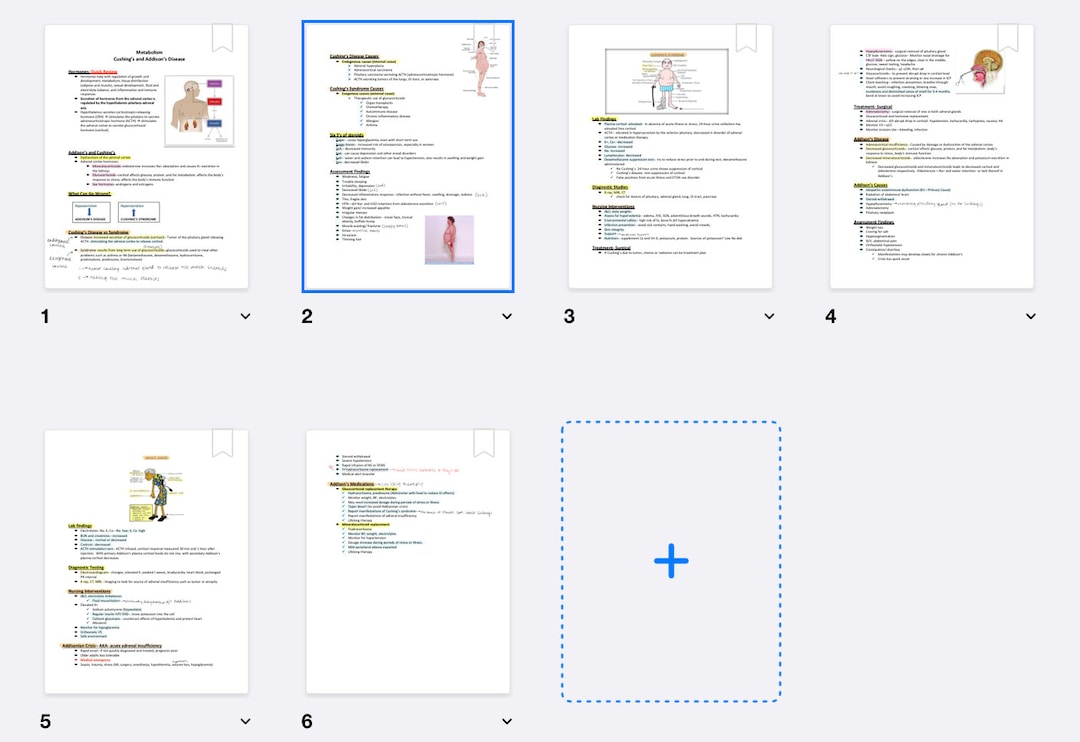Open the options chevron under page 2
Screen dimensions: 1080x742
pos(507,316)
